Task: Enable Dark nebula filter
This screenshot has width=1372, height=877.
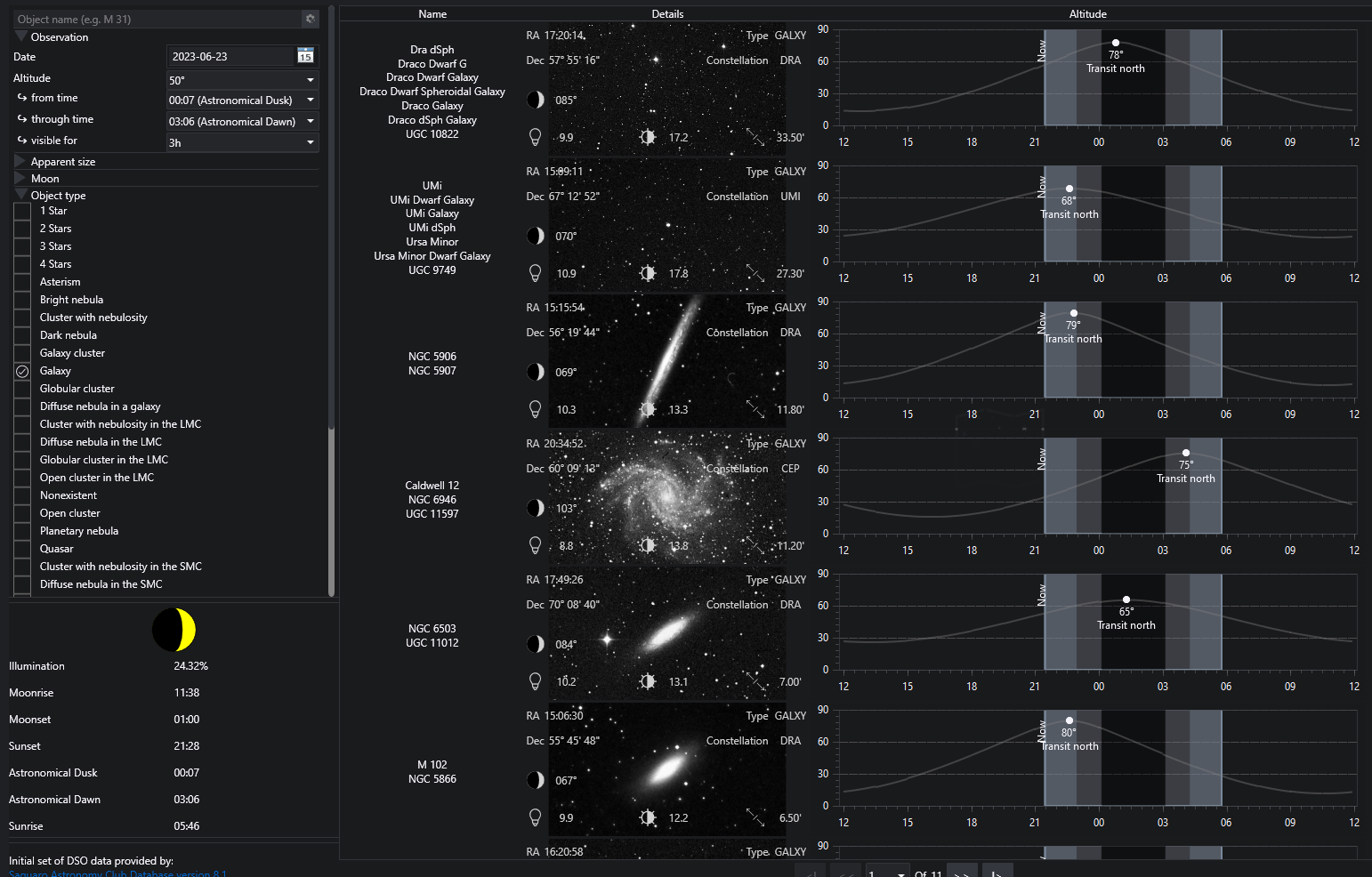Action: (x=22, y=335)
